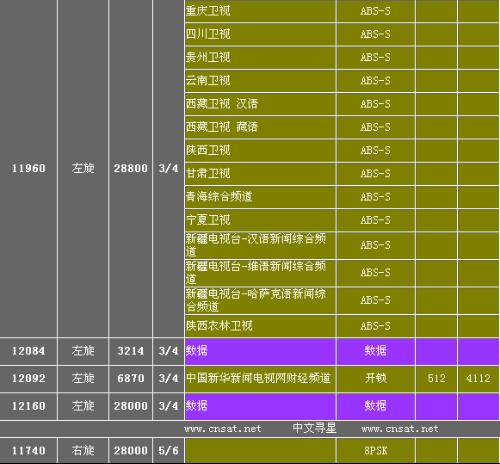This screenshot has width=500, height=464.
Task: Click the 6870 symbol rate value
Action: coord(130,379)
